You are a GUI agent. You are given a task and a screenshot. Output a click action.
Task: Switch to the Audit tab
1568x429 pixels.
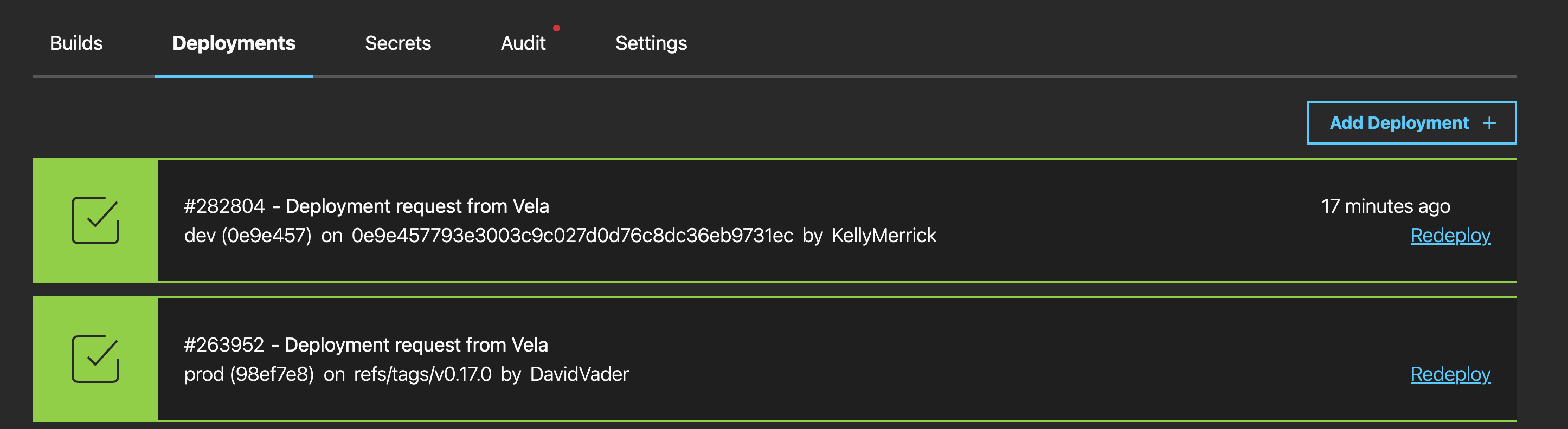pyautogui.click(x=522, y=43)
